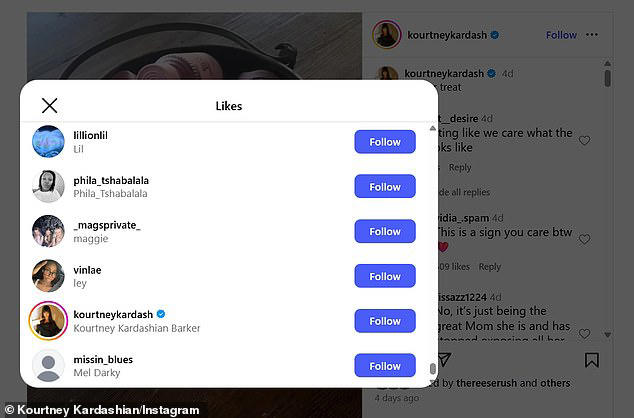Open kourtneykardash's avatar in Likes list
Screen dimensions: 634x418
(x=48, y=320)
